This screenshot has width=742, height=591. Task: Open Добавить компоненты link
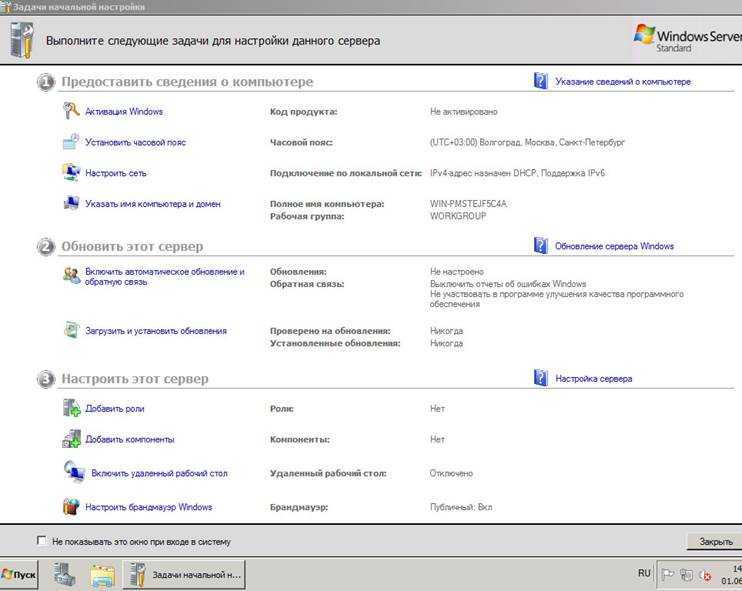click(130, 440)
